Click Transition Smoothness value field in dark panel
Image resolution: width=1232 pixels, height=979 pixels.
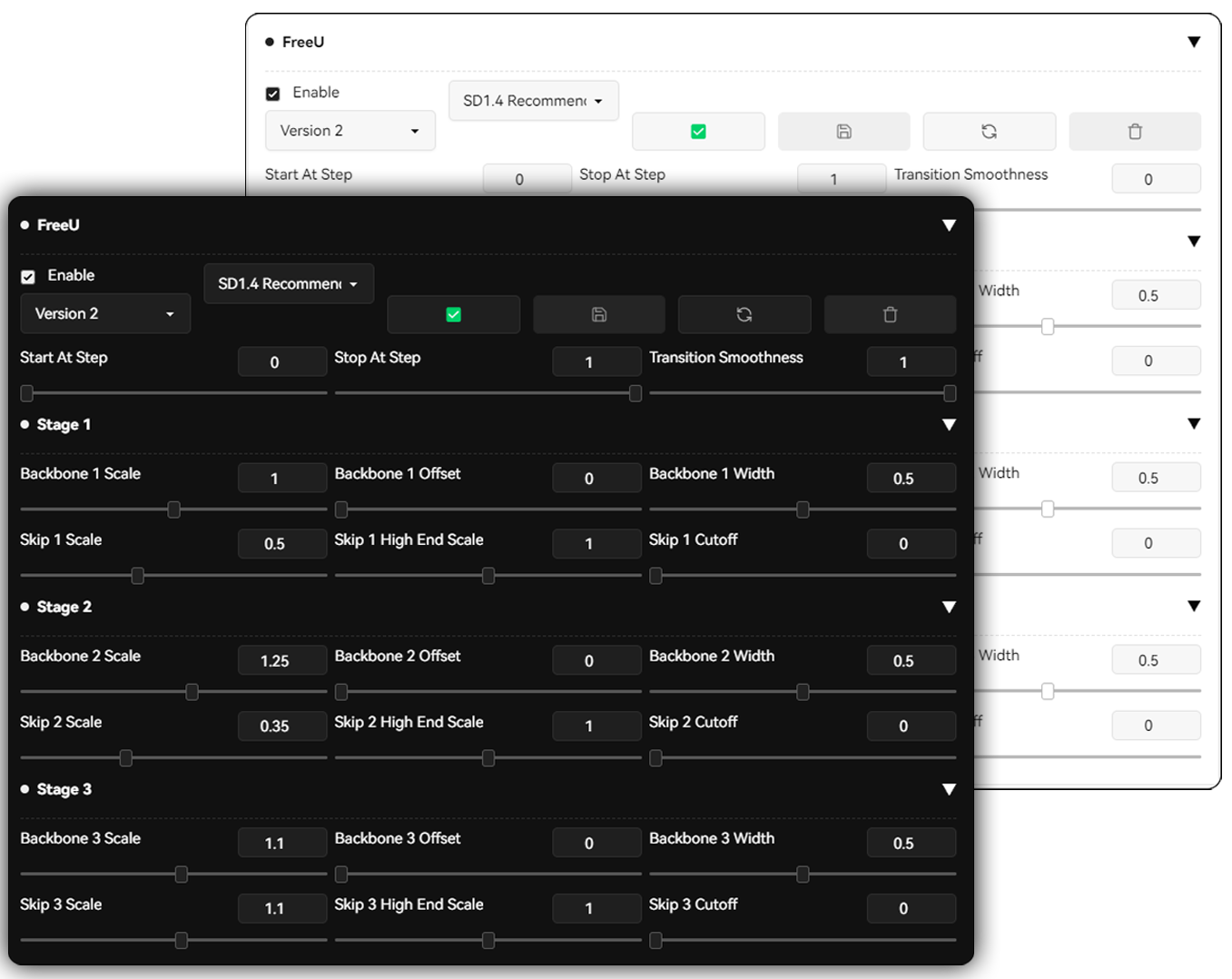[912, 361]
